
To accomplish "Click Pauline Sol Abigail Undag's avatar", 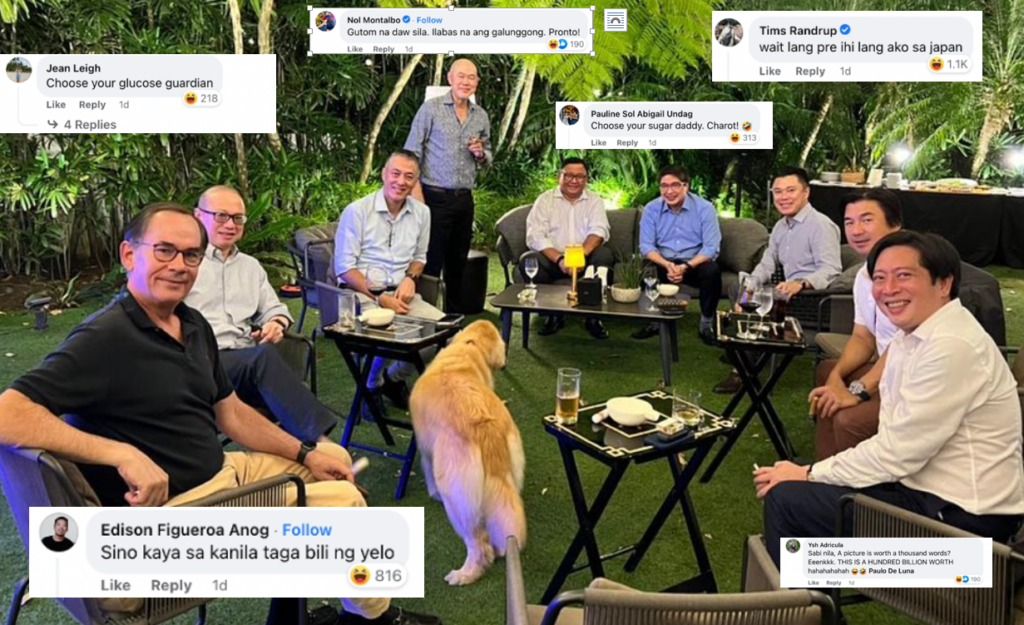I will [x=569, y=115].
